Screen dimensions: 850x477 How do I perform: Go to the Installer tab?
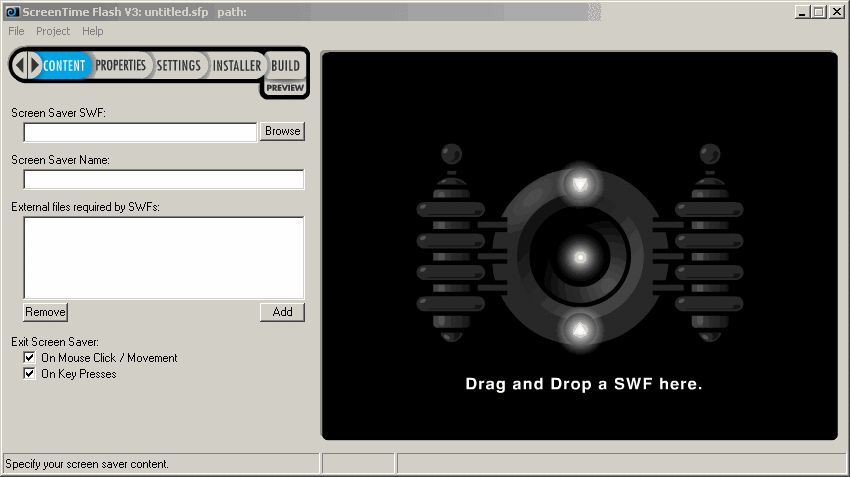[x=236, y=66]
